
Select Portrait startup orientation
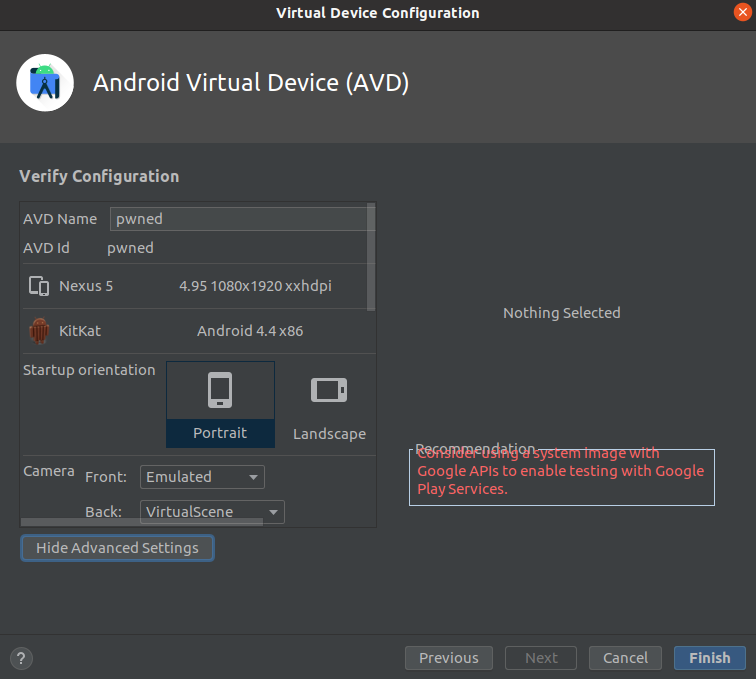[220, 405]
